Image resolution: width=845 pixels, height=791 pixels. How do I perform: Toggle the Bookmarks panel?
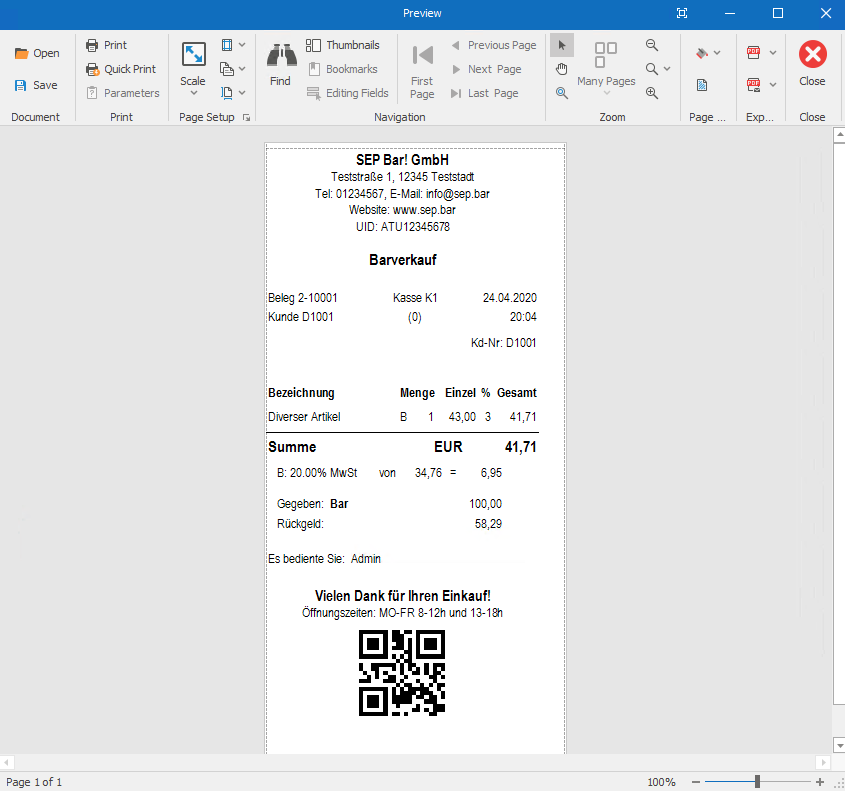click(x=342, y=69)
